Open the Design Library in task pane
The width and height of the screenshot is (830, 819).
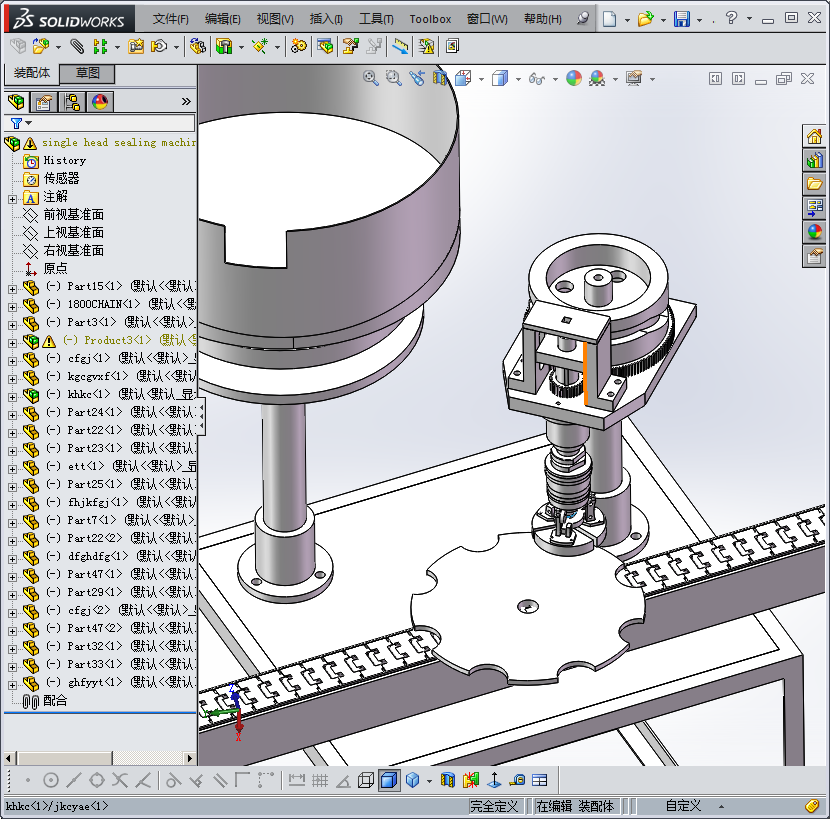tap(815, 160)
